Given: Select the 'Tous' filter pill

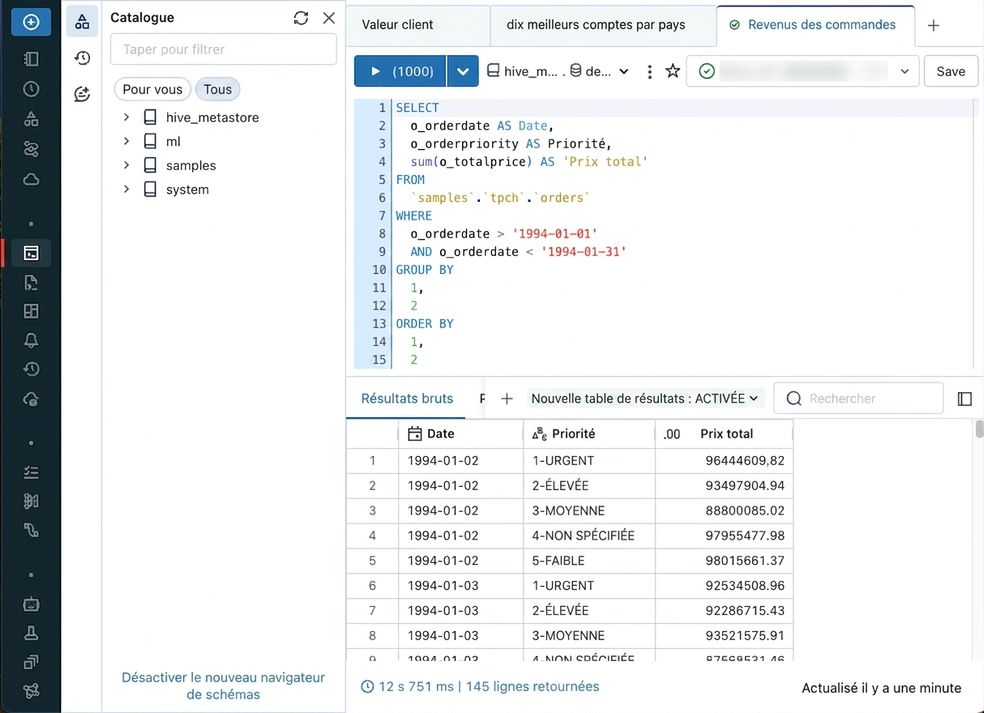Looking at the screenshot, I should 218,89.
